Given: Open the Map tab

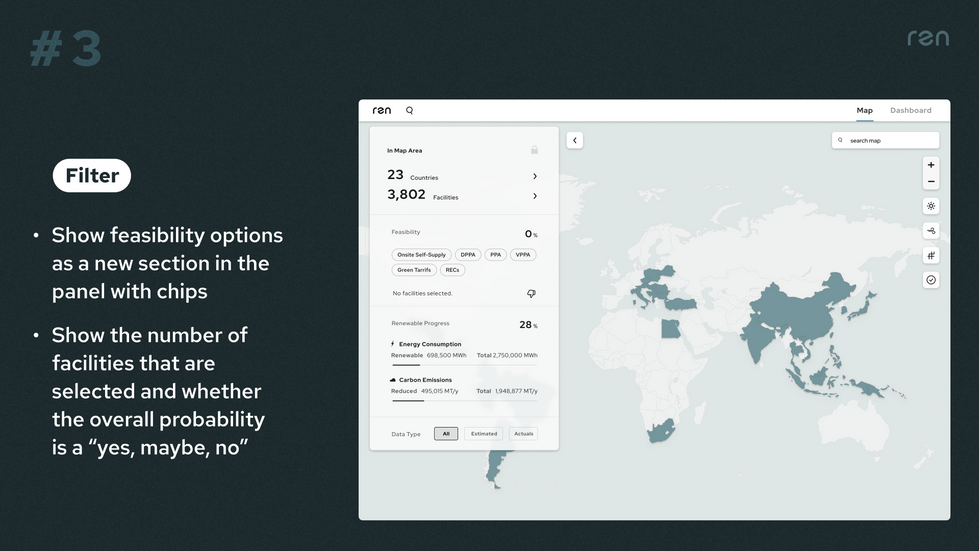Looking at the screenshot, I should pyautogui.click(x=864, y=111).
